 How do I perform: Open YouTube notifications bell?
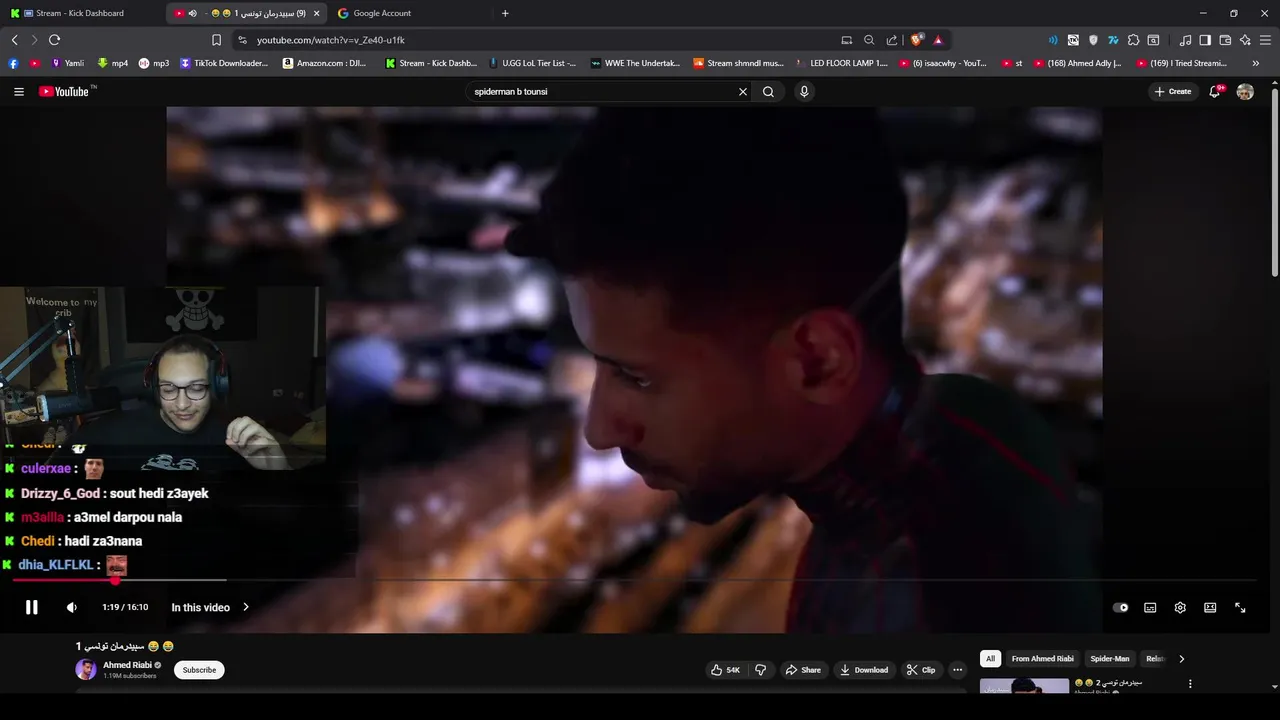1215,91
